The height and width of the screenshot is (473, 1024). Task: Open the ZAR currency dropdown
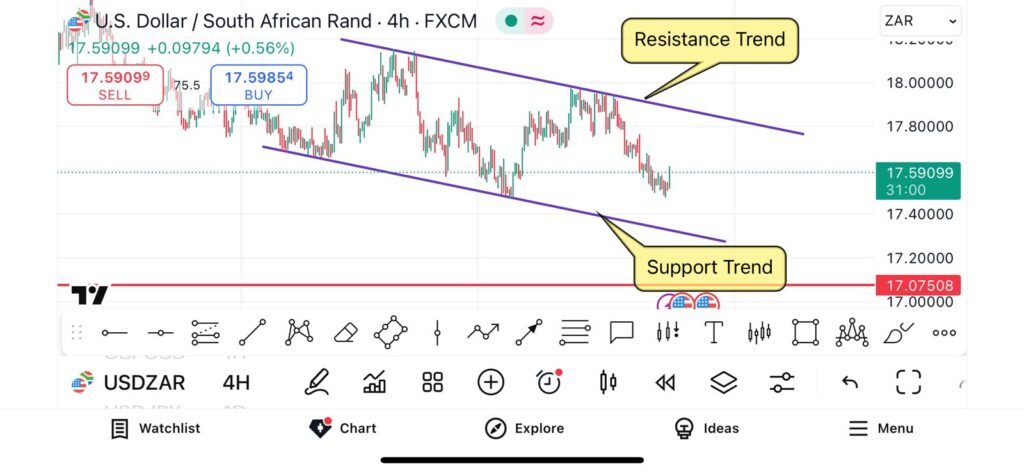pos(920,20)
